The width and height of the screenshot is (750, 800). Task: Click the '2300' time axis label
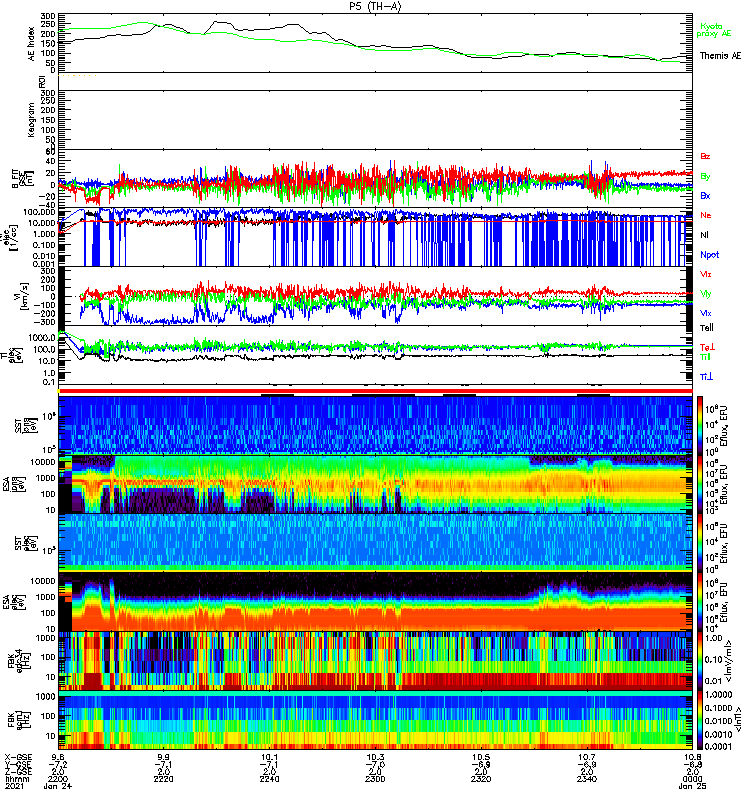coord(375,779)
